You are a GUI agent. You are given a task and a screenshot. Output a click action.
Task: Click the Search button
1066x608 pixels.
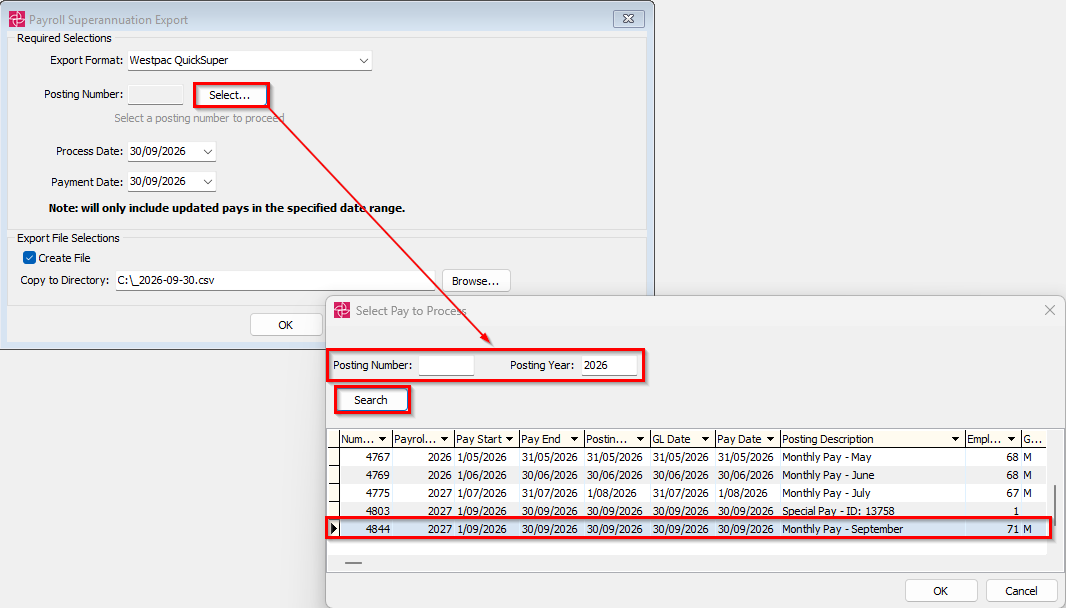coord(371,400)
